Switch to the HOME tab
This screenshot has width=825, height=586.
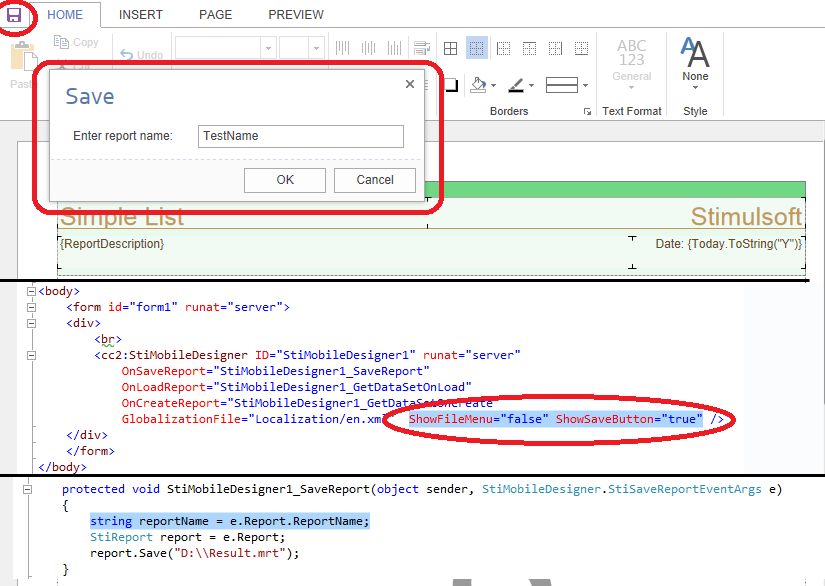point(65,15)
